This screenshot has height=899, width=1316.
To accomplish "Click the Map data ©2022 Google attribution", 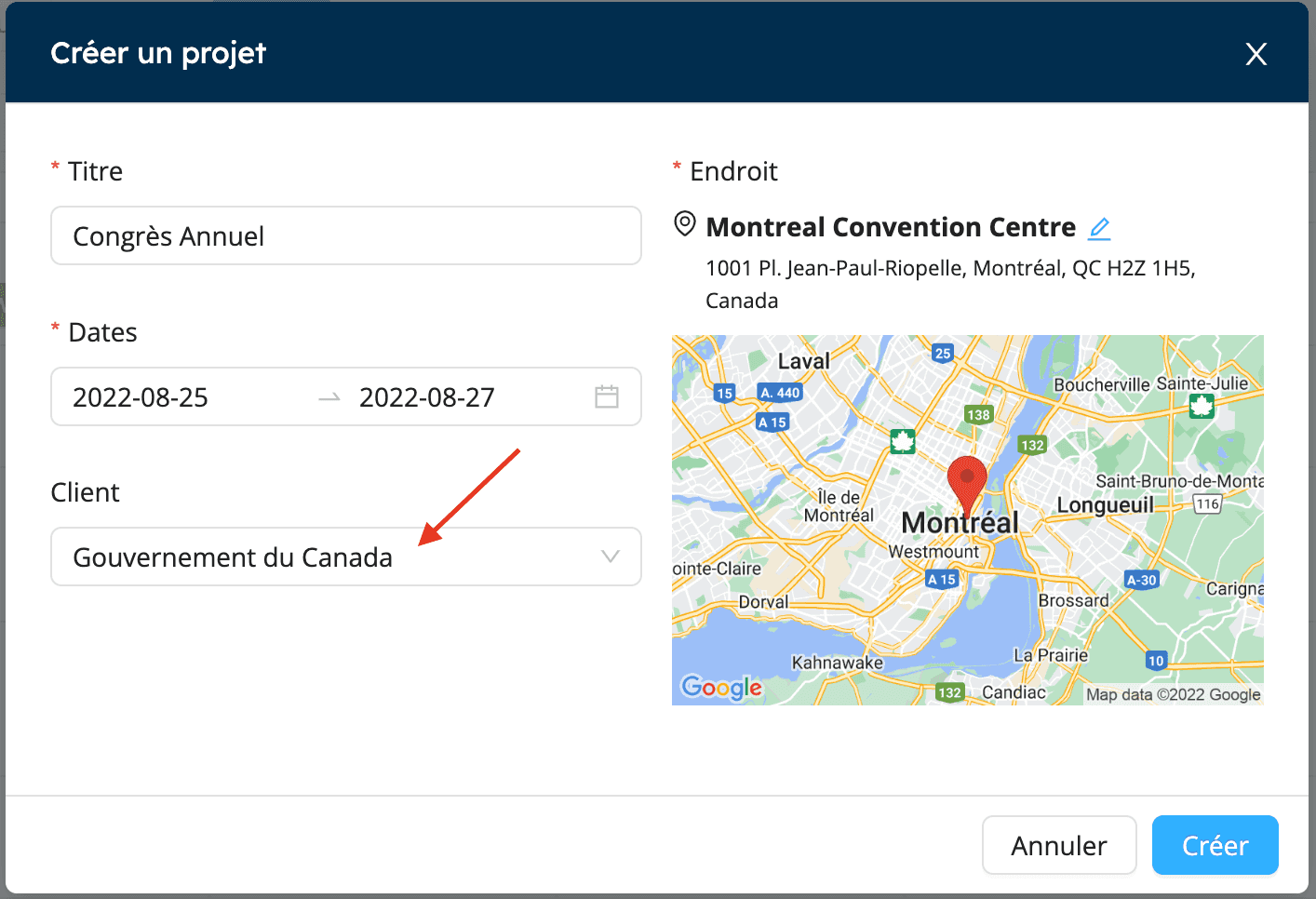I will tap(1173, 694).
